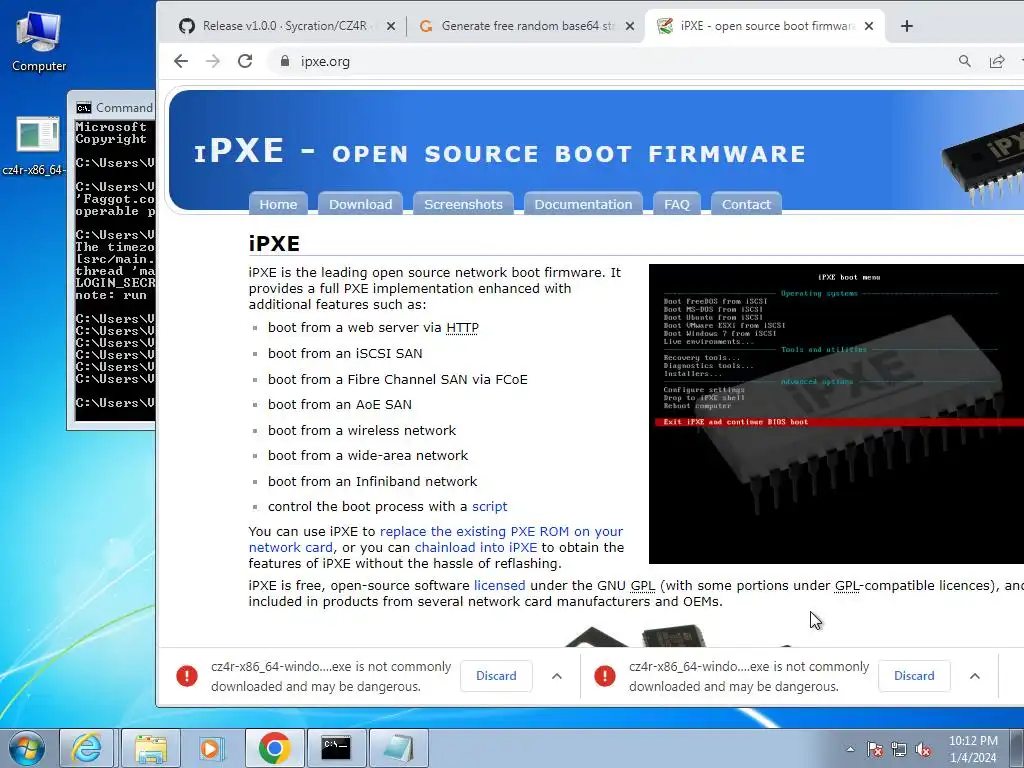The image size is (1024, 768).
Task: Click the Action Center flag tray icon
Action: 874,749
